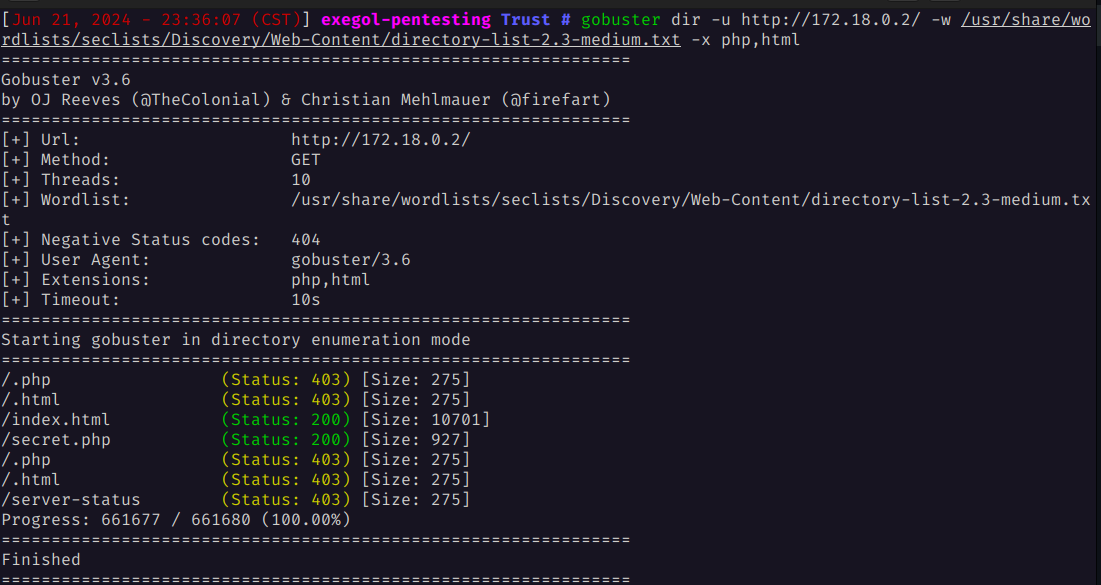The height and width of the screenshot is (585, 1101).
Task: Select the [Size: 10701] value
Action: click(426, 420)
